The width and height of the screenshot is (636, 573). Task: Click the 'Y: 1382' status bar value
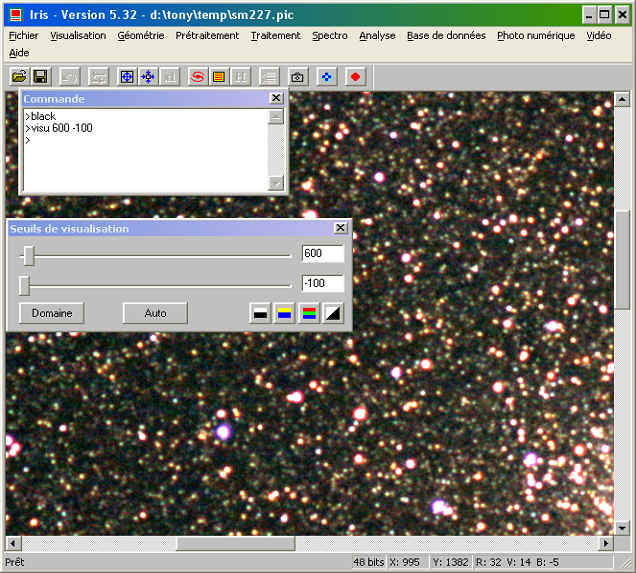click(450, 562)
